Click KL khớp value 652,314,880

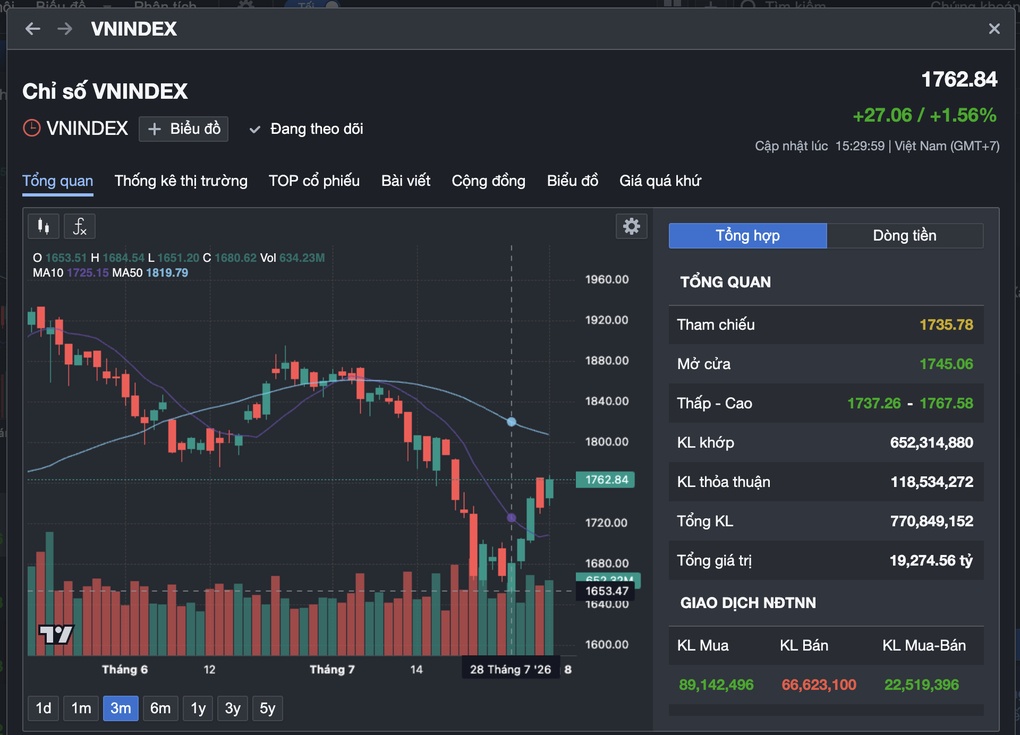932,442
